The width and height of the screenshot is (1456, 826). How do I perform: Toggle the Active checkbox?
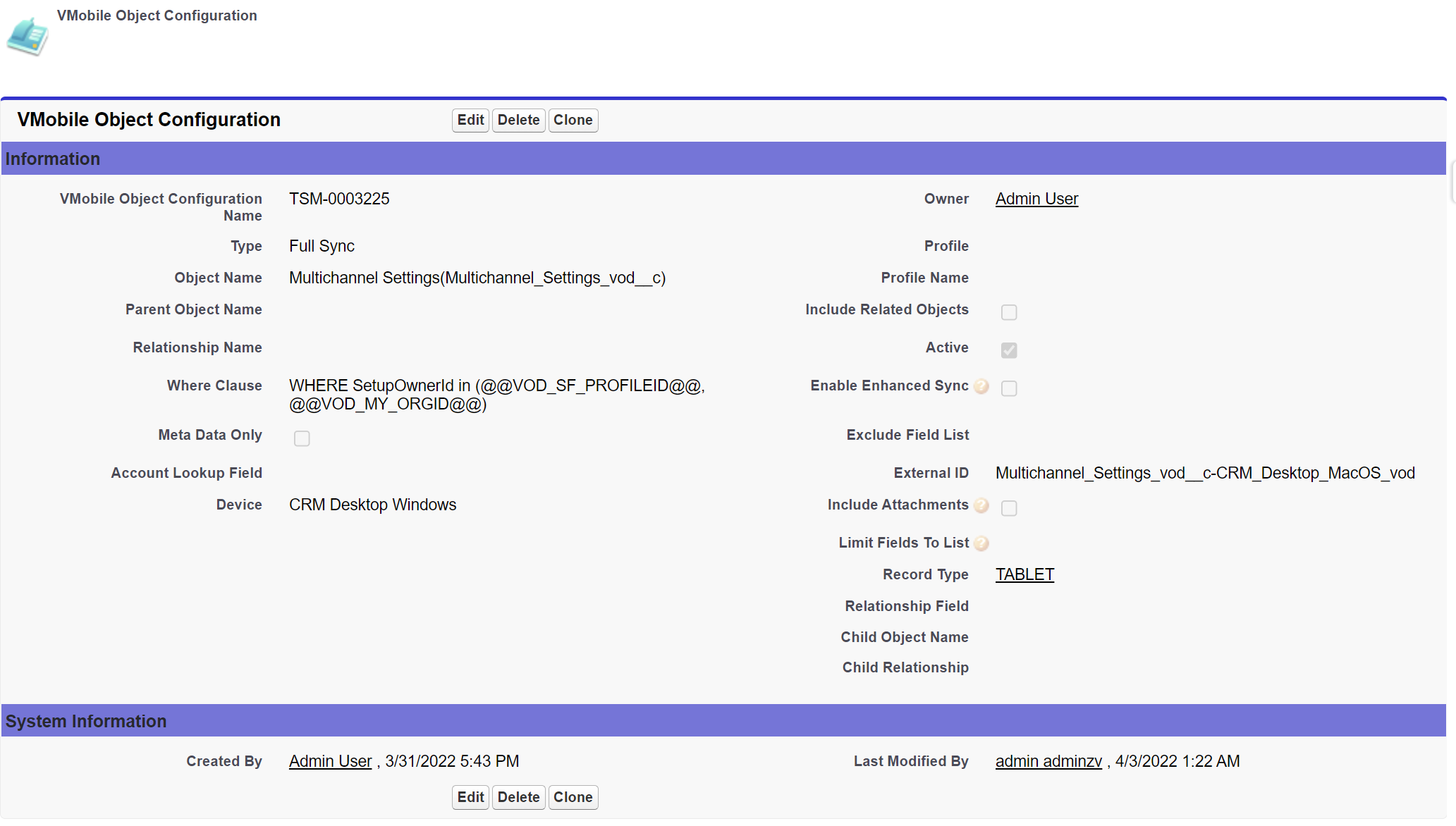click(x=1009, y=350)
